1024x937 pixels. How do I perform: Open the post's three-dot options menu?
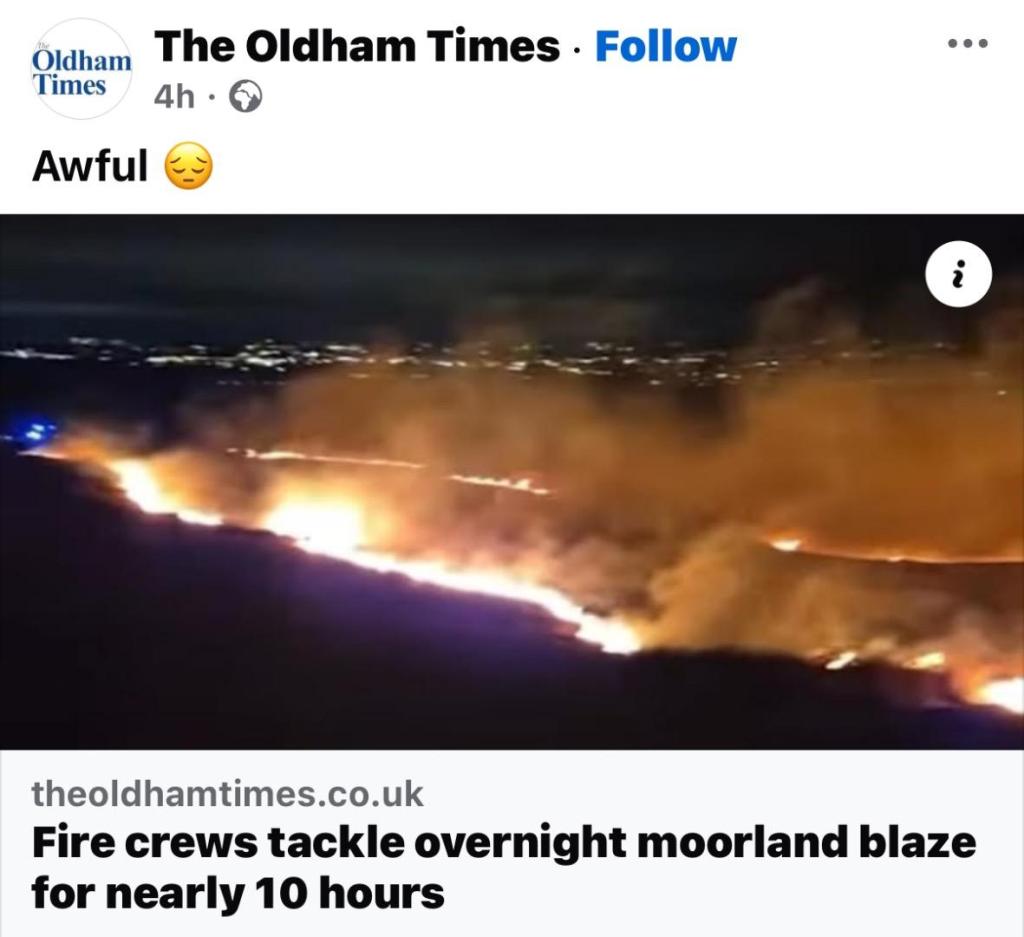click(x=968, y=44)
